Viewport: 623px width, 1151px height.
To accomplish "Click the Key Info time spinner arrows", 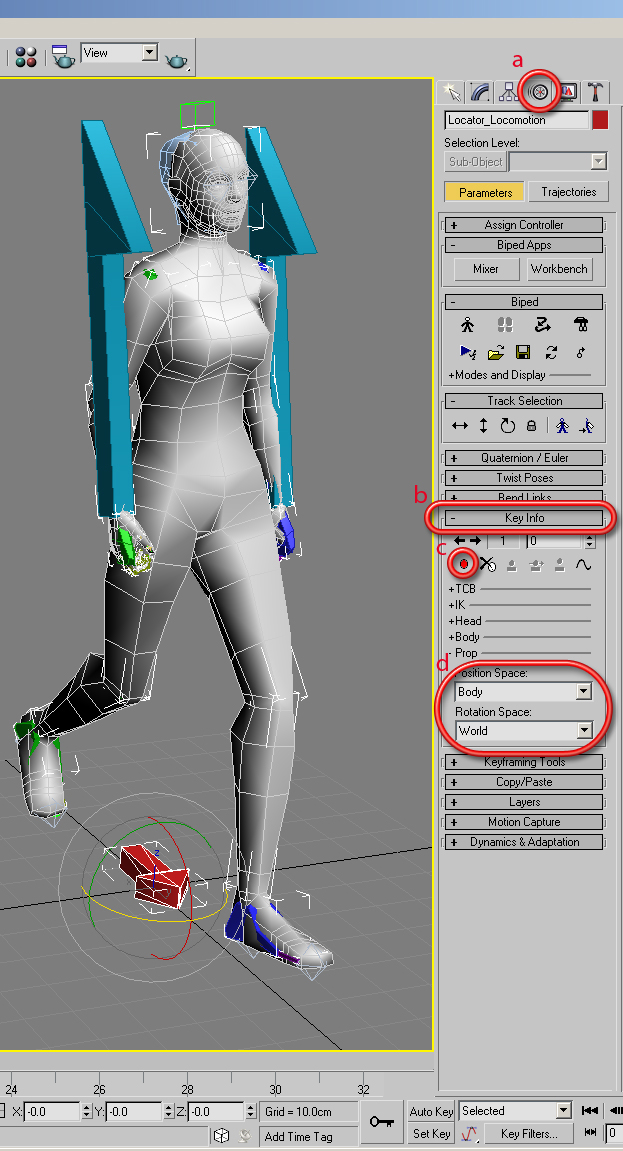I will [x=590, y=542].
